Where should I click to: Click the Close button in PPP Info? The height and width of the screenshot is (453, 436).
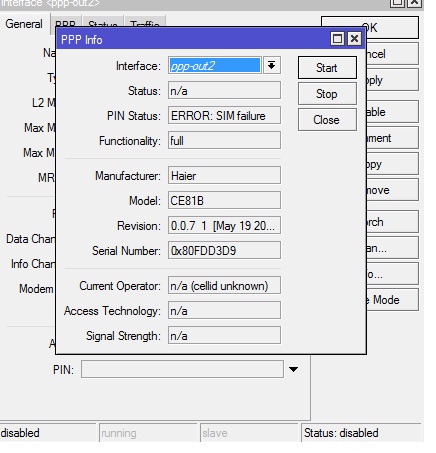(327, 120)
